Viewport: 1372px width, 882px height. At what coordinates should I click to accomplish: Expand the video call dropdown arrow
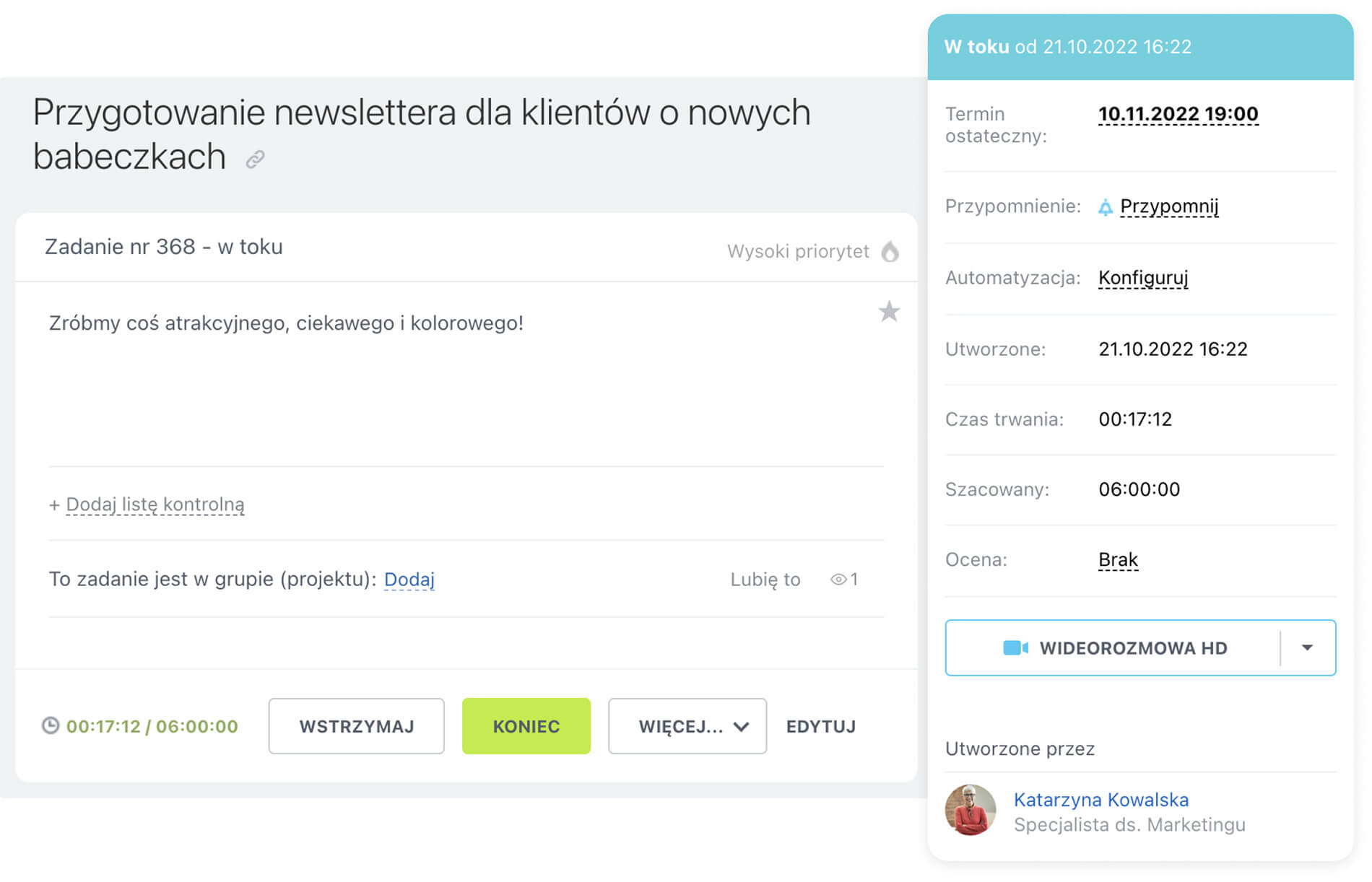coord(1307,648)
